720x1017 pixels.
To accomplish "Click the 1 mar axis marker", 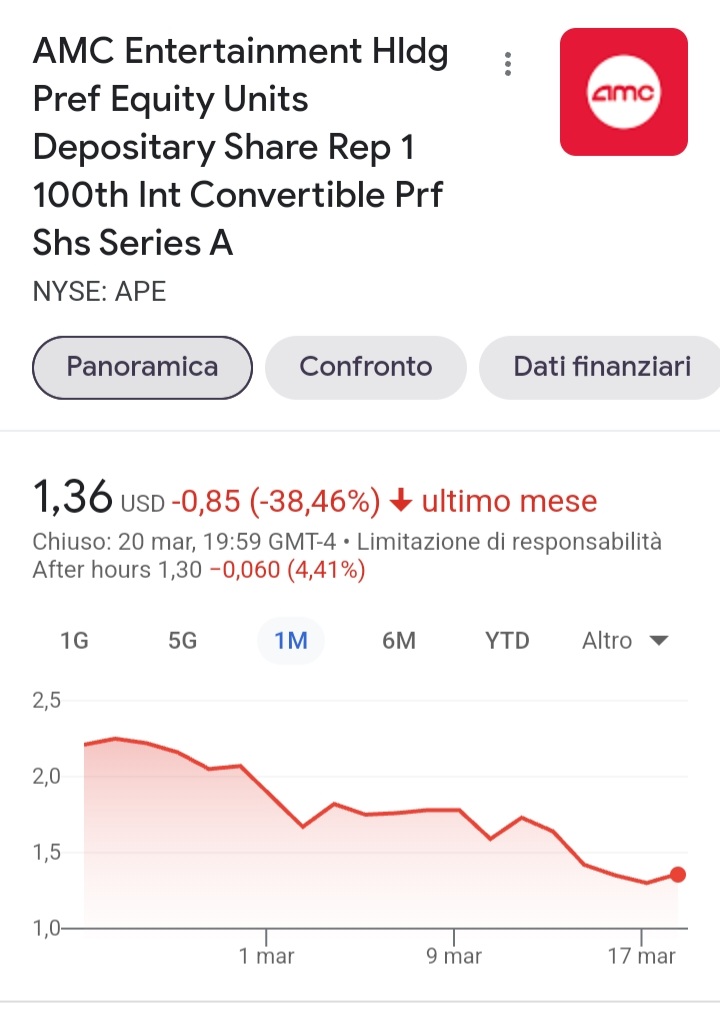I will [x=267, y=956].
